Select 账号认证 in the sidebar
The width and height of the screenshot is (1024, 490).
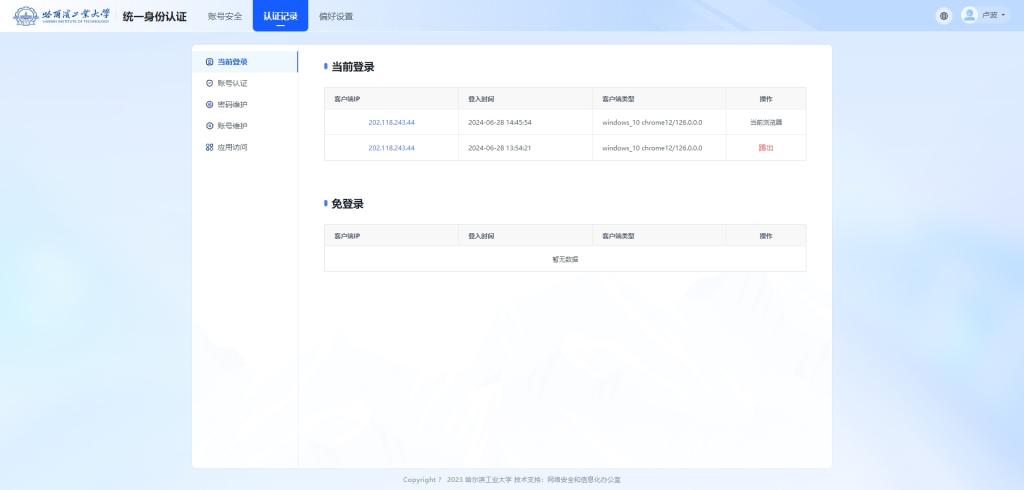(x=232, y=83)
